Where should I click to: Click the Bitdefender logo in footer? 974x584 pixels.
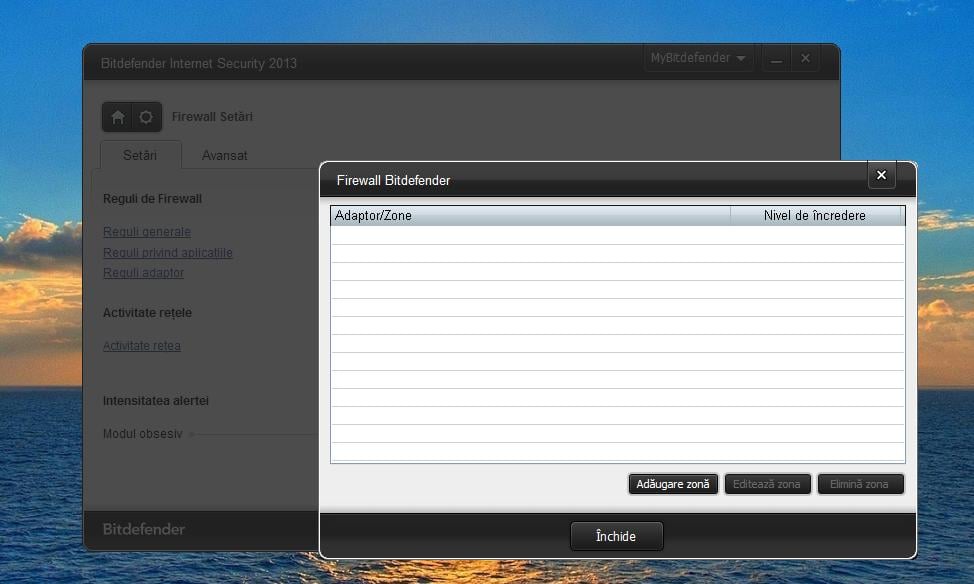[143, 529]
